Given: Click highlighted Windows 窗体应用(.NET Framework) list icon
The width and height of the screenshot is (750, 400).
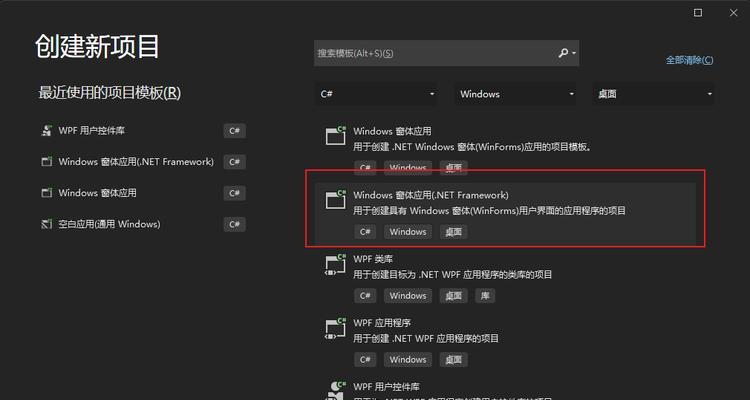Looking at the screenshot, I should click(x=335, y=200).
